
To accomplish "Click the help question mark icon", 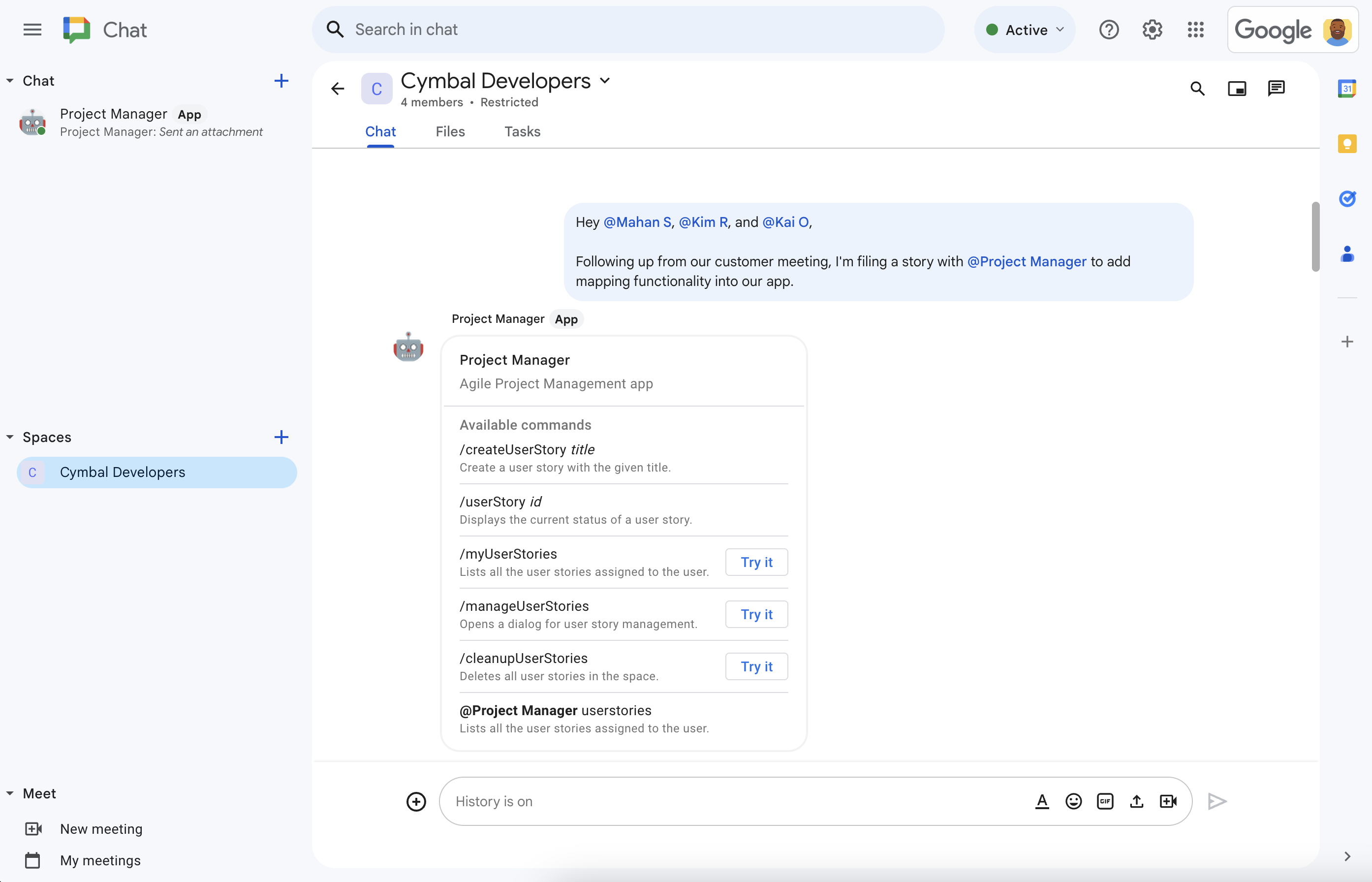I will (1108, 29).
